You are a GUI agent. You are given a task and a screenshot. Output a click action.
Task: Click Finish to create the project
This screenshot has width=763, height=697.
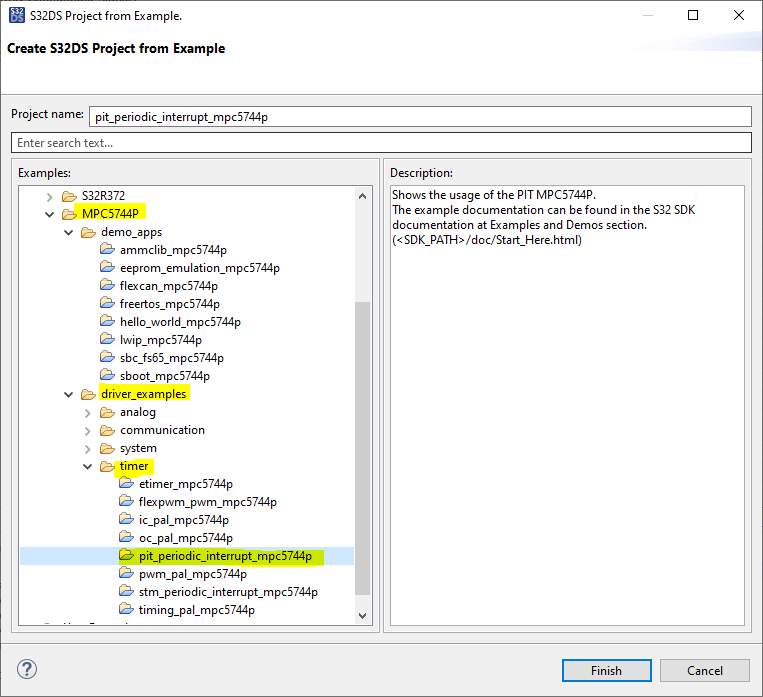click(x=606, y=671)
